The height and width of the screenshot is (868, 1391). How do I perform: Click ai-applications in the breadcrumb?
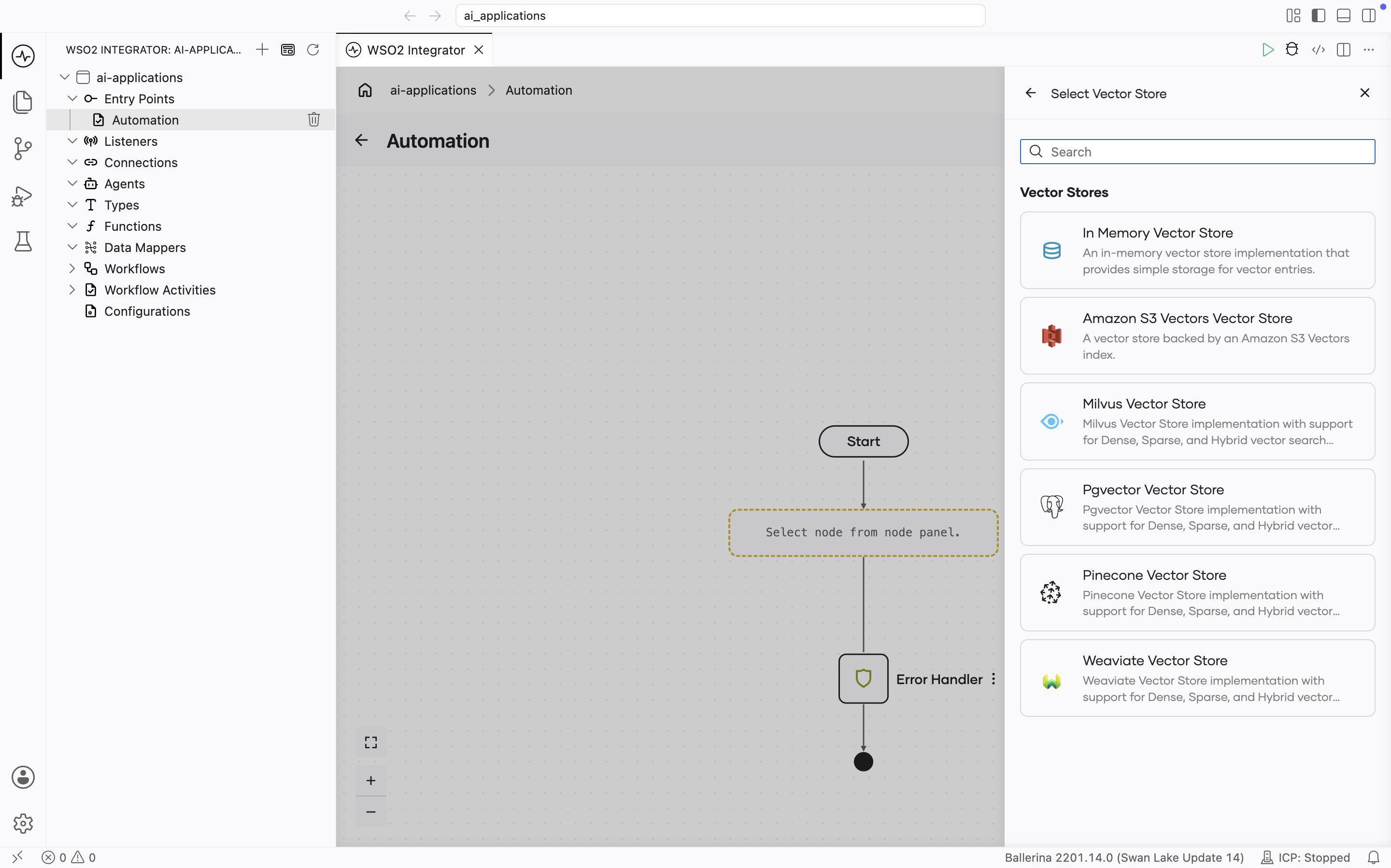433,90
